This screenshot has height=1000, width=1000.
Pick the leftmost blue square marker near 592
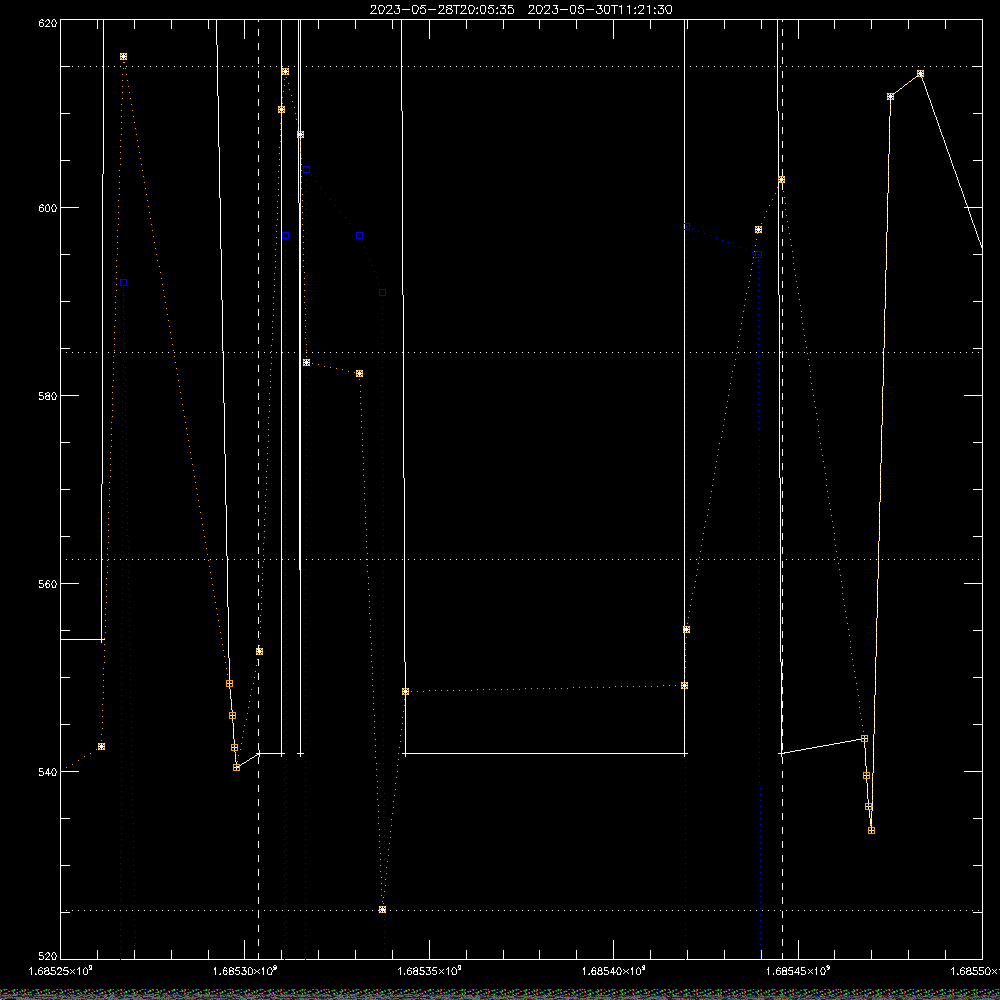[x=124, y=283]
